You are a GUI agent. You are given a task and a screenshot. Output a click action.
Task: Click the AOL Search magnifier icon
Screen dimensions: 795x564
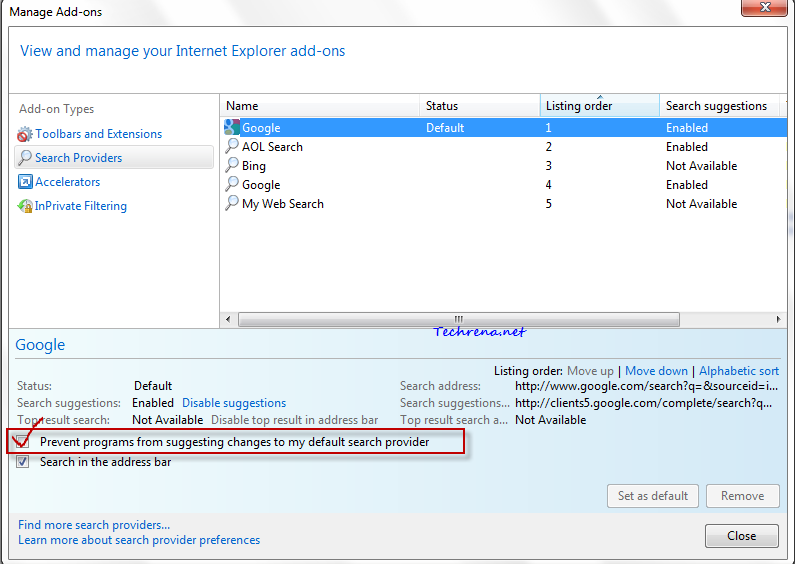(x=232, y=146)
